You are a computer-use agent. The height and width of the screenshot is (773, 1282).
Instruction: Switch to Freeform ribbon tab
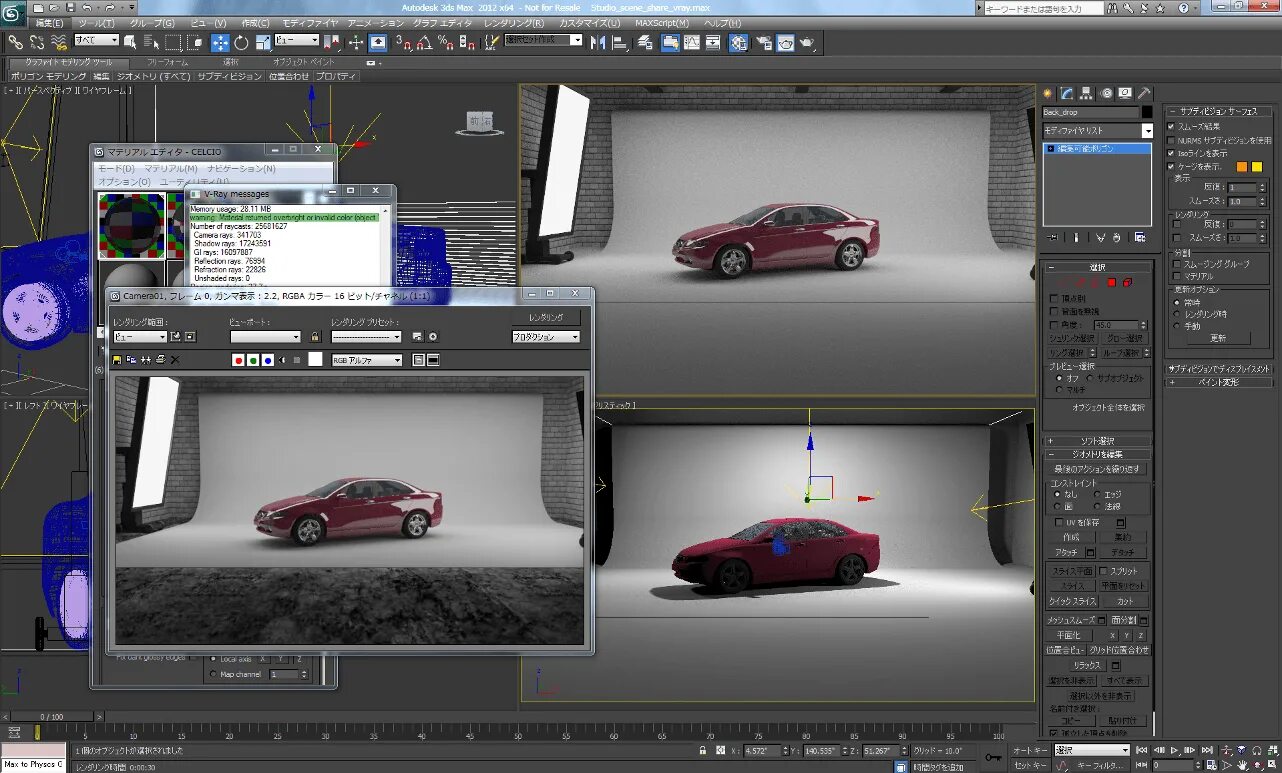(x=168, y=62)
